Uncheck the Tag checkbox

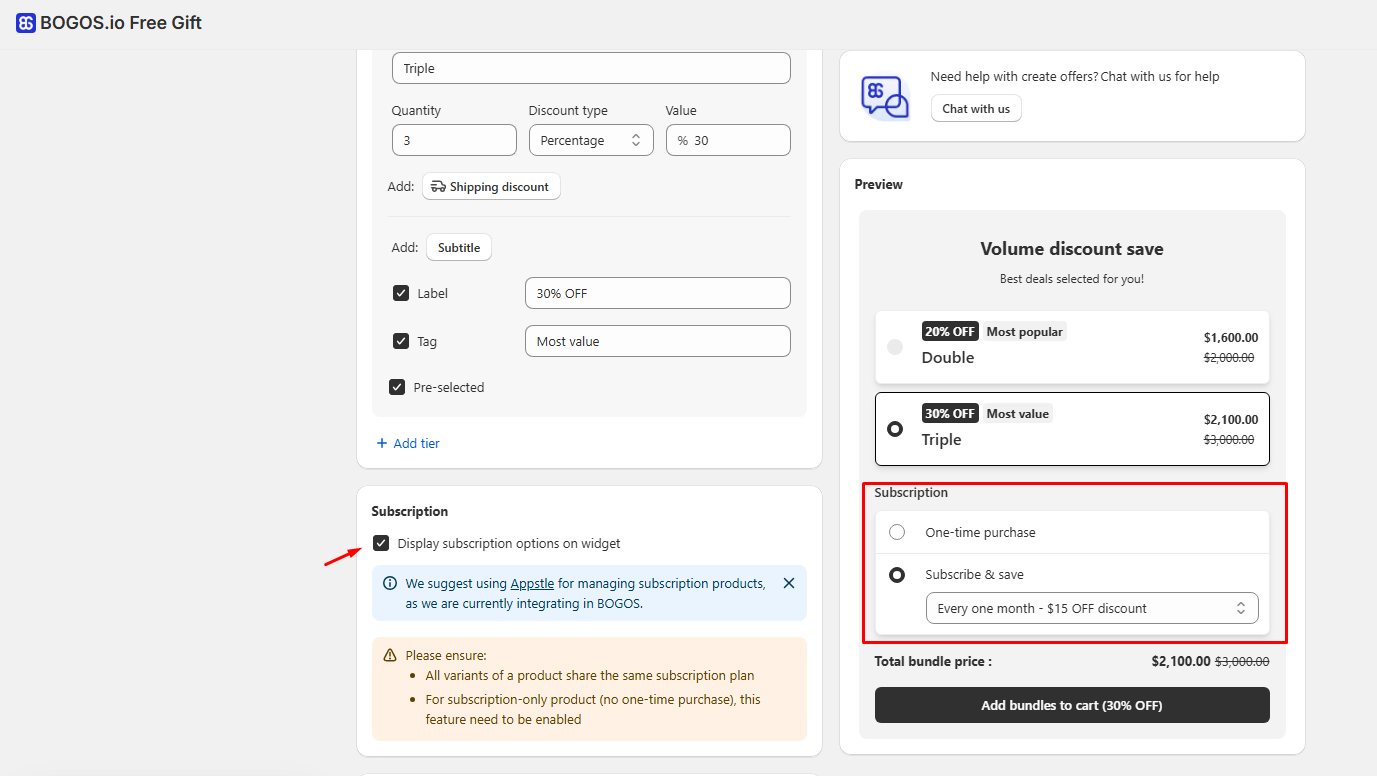click(401, 341)
